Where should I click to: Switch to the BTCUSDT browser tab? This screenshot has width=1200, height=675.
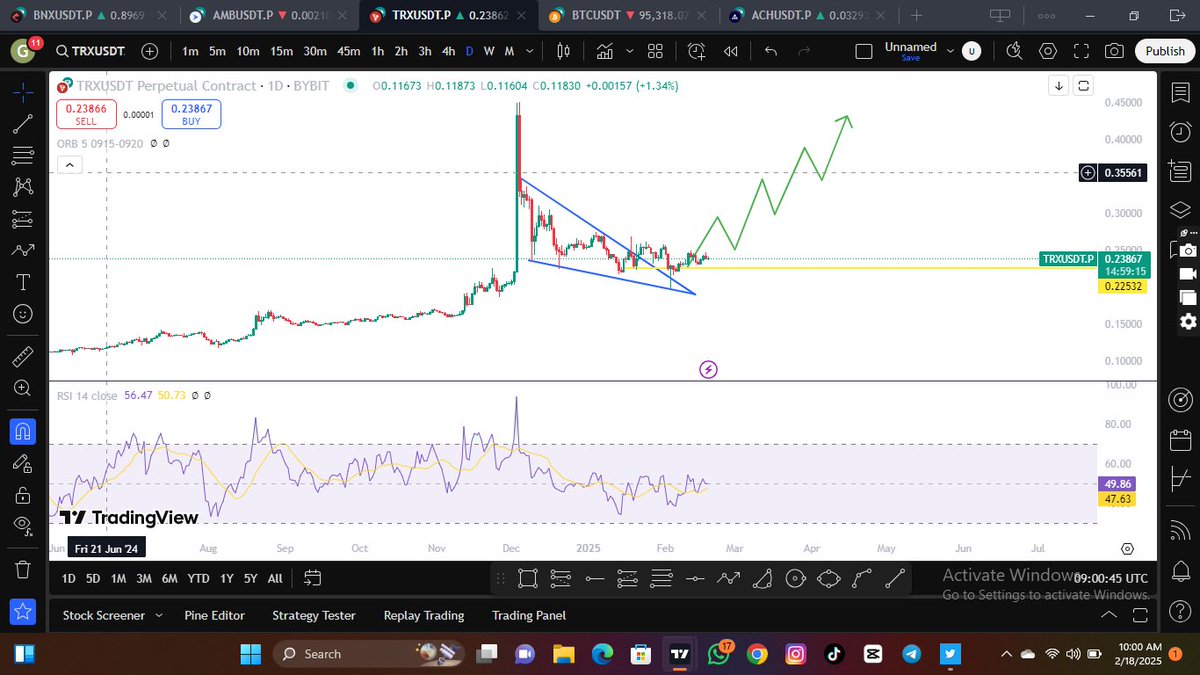click(x=625, y=15)
